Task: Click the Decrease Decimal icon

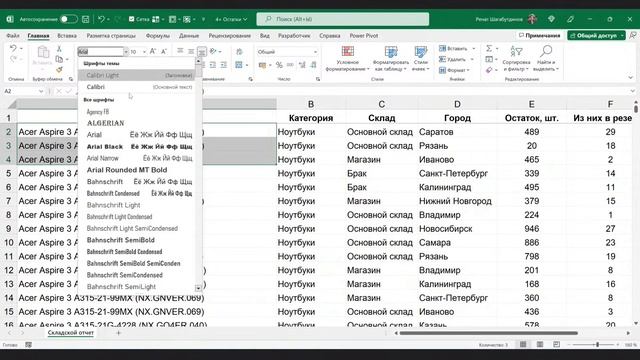Action: click(313, 65)
